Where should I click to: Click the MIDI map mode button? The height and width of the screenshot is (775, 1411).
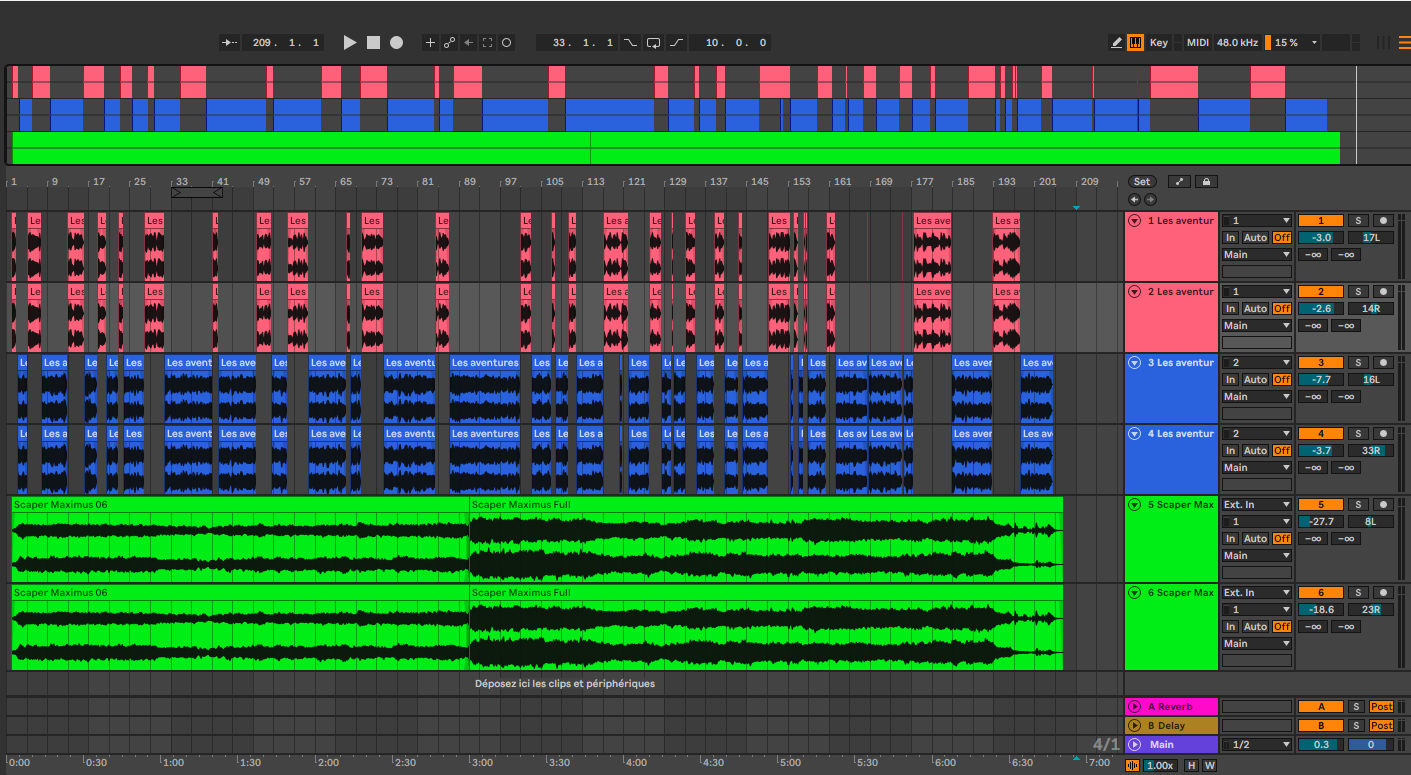[1197, 42]
